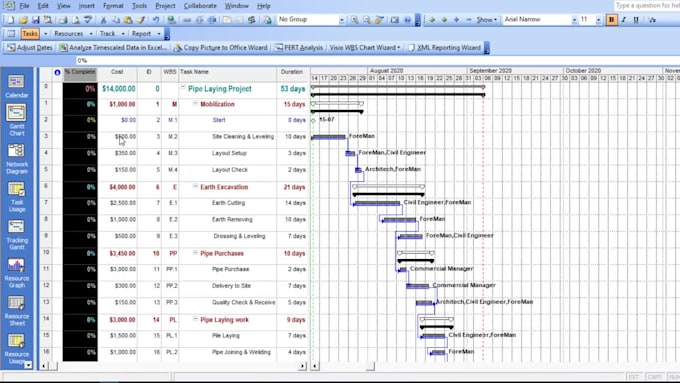The image size is (680, 383).
Task: Click the Tasks guide button
Action: (30, 34)
